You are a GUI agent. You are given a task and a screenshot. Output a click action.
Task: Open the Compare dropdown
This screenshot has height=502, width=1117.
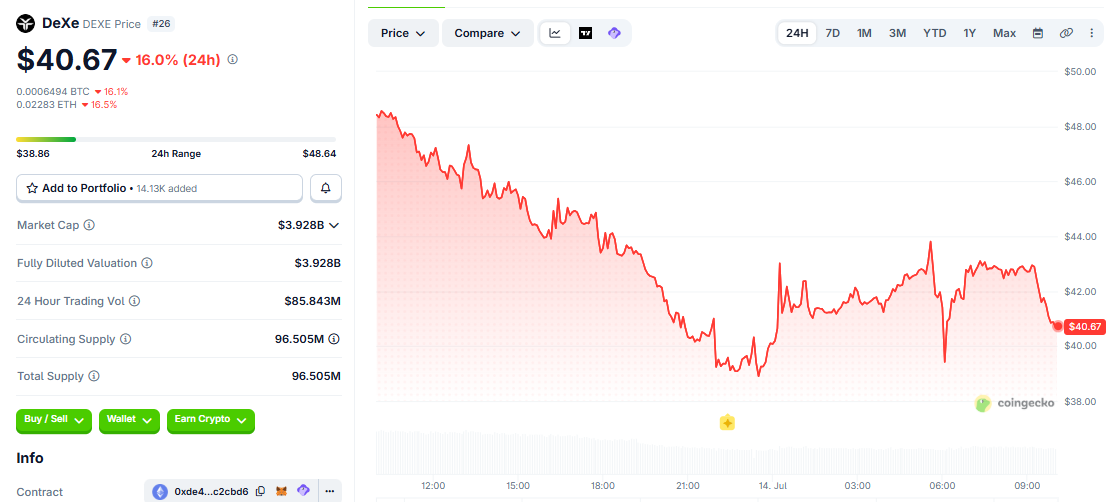(x=488, y=33)
